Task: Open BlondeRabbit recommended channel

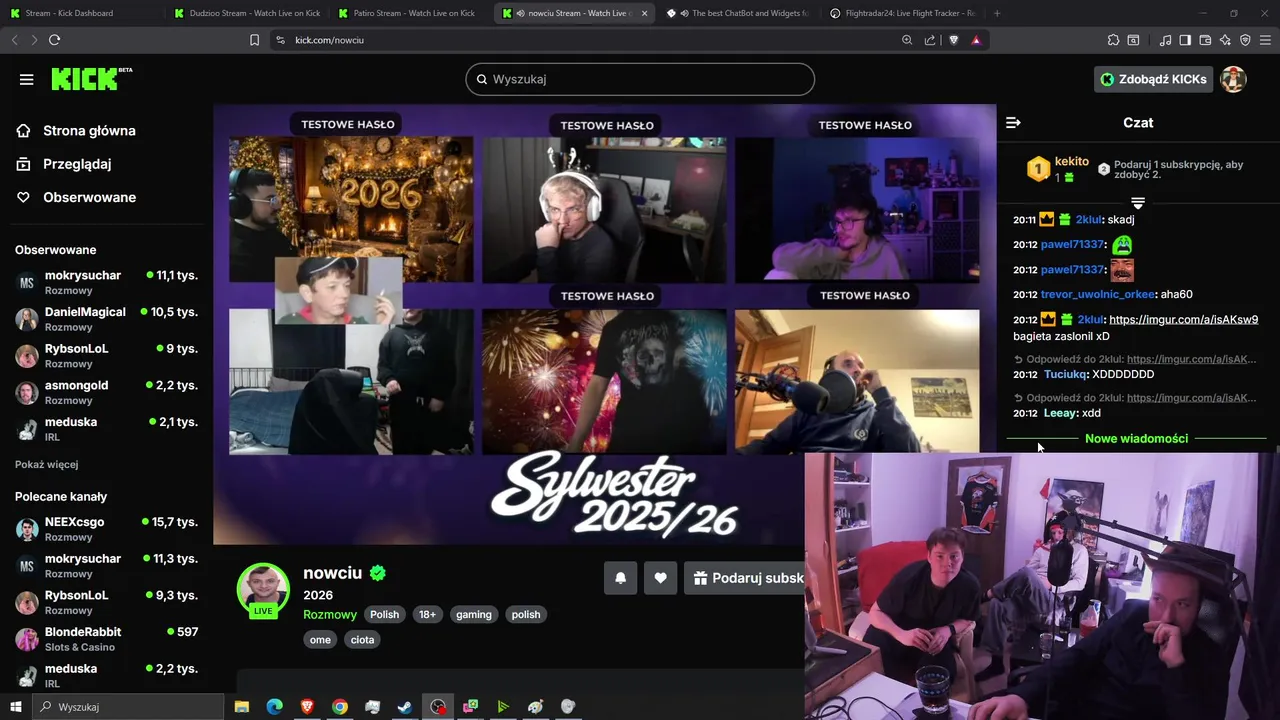Action: [x=106, y=639]
